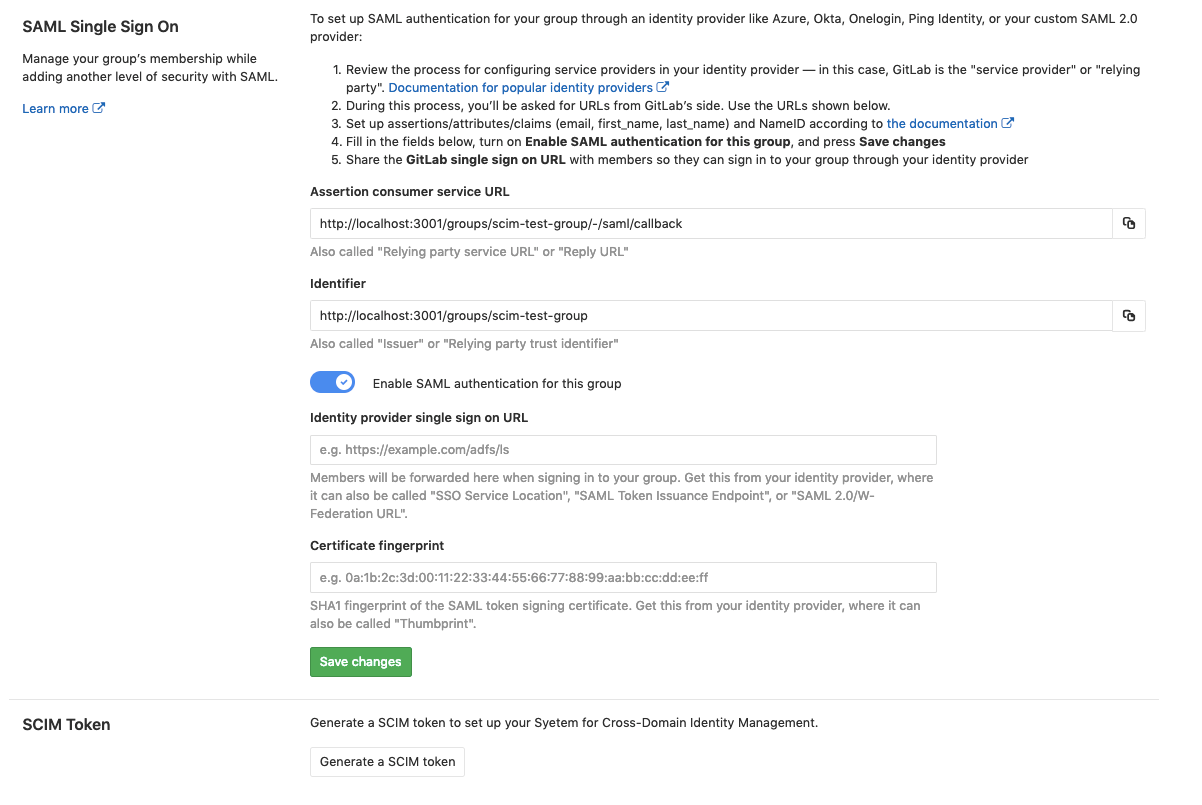Click external-link icon beside Learn more
Viewport: 1202px width, 805px height.
click(99, 108)
